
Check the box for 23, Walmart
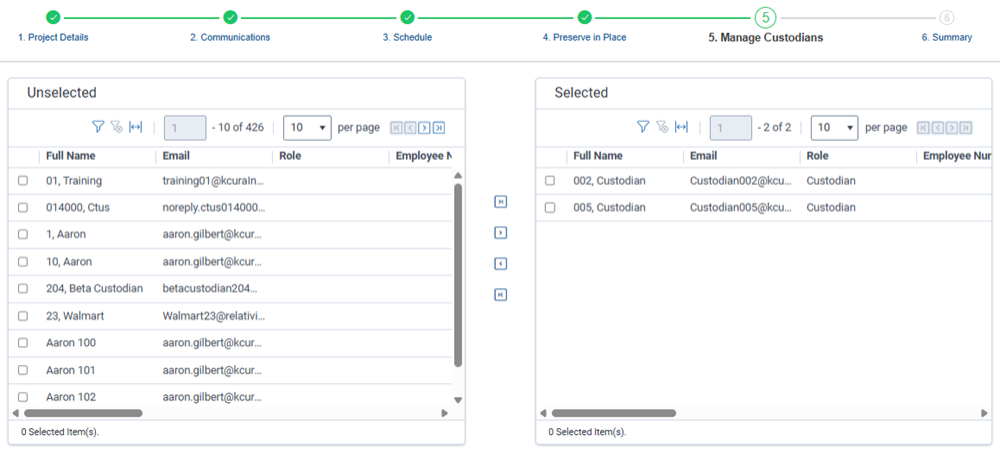point(23,316)
